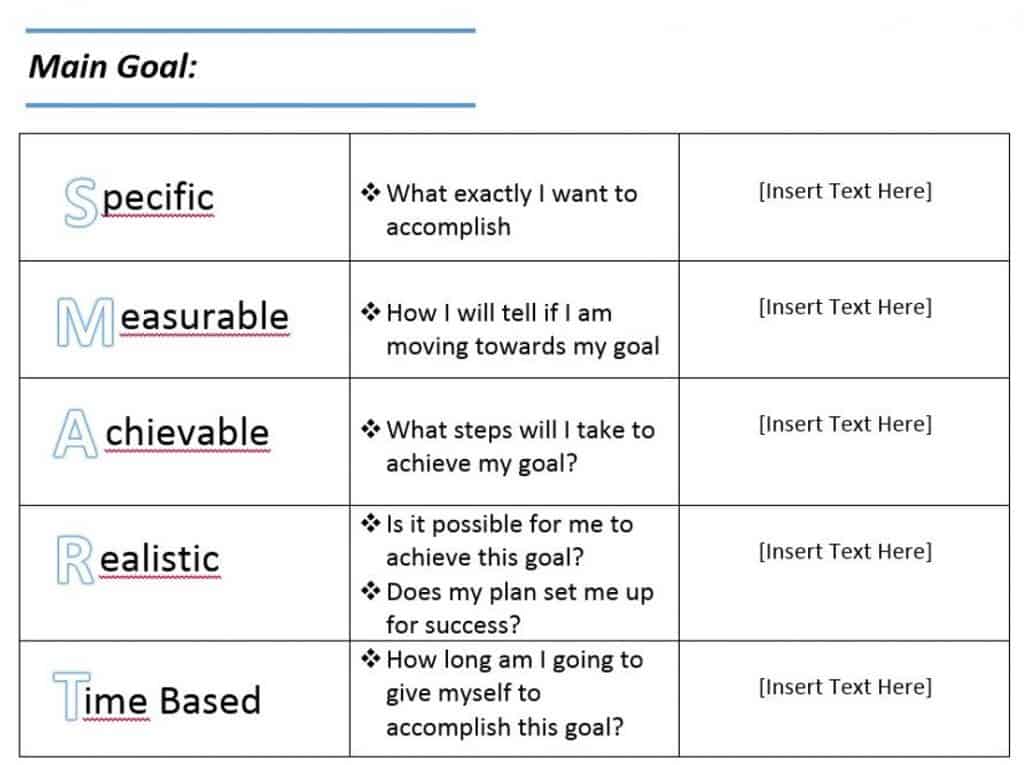
Task: Click the text 'Is it possible for me to'
Action: click(x=509, y=524)
